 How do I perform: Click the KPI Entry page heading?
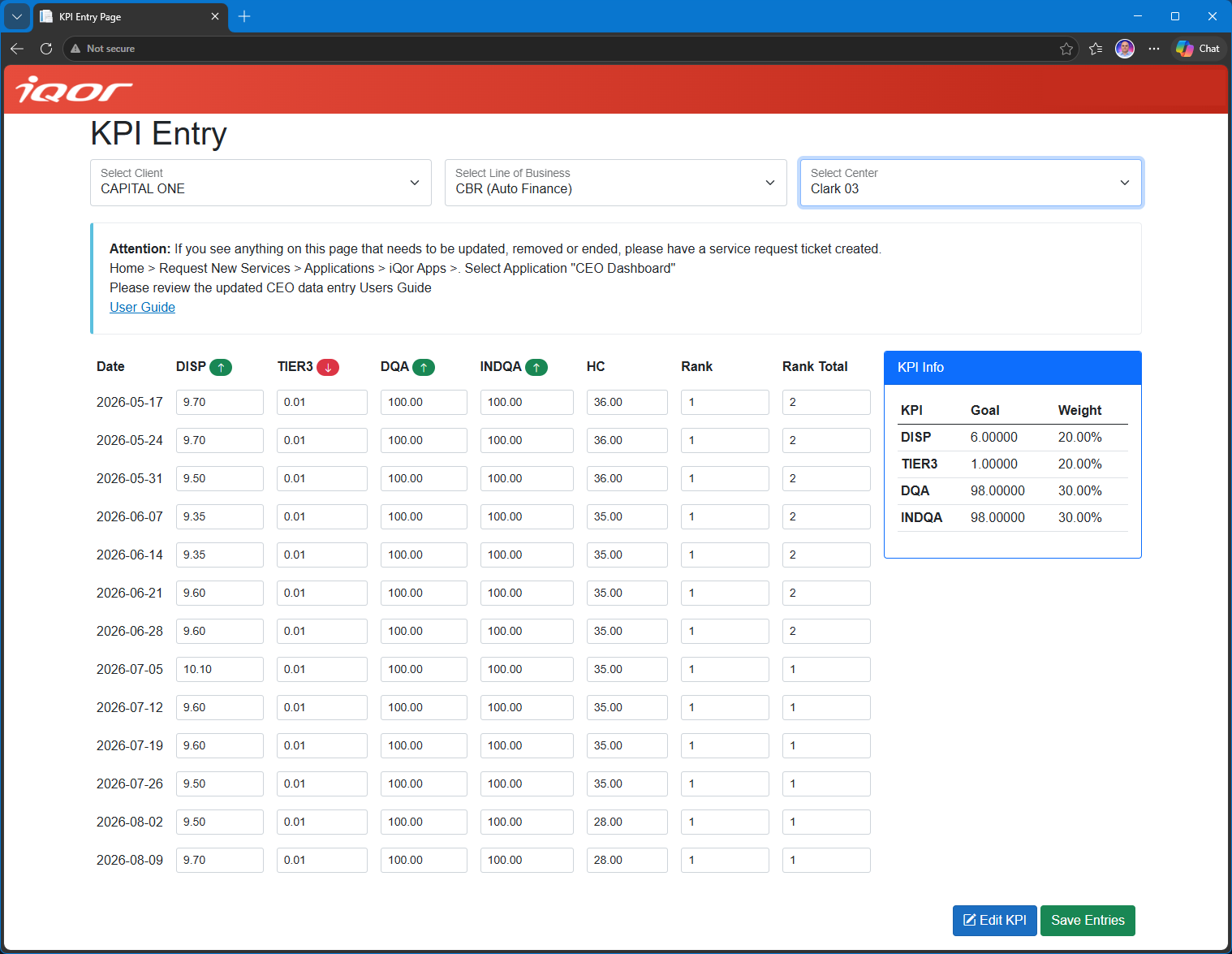pos(159,133)
